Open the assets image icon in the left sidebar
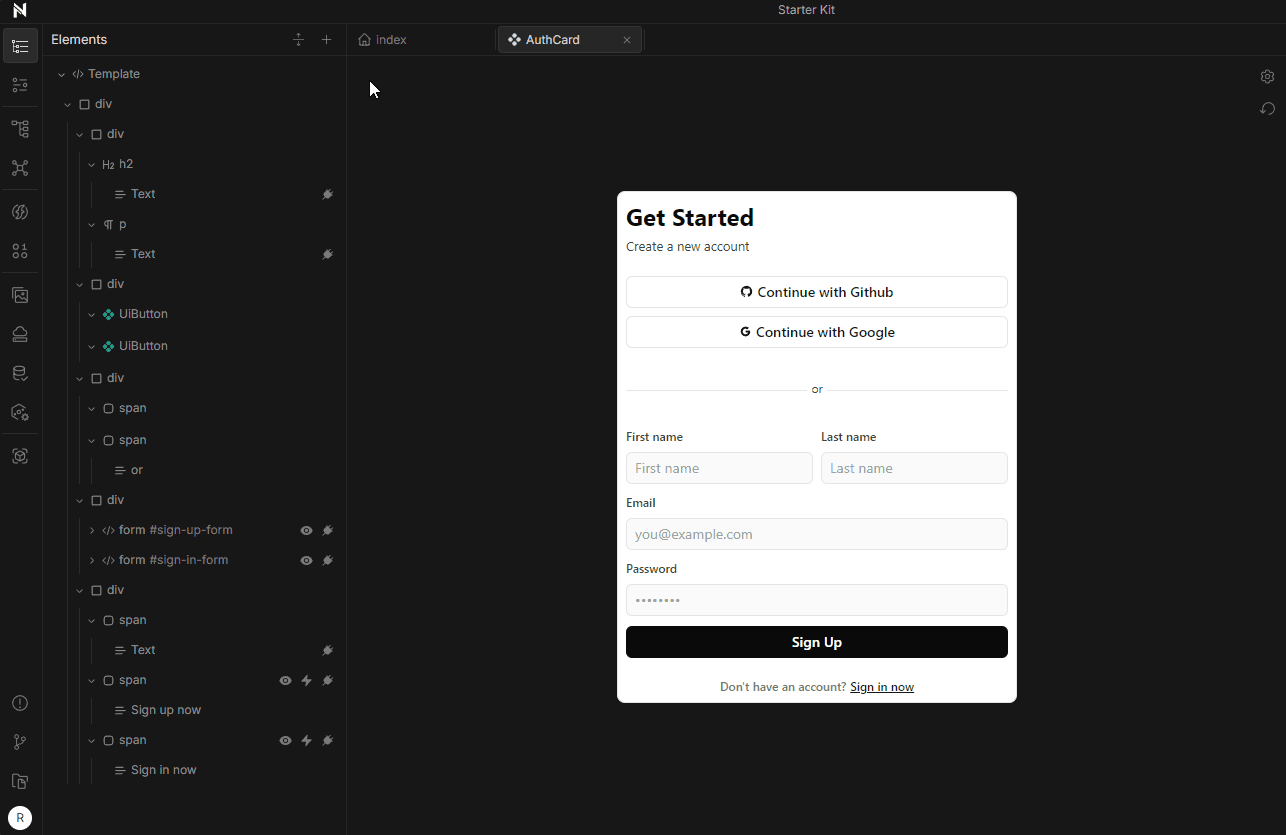Viewport: 1286px width, 835px height. [x=20, y=295]
